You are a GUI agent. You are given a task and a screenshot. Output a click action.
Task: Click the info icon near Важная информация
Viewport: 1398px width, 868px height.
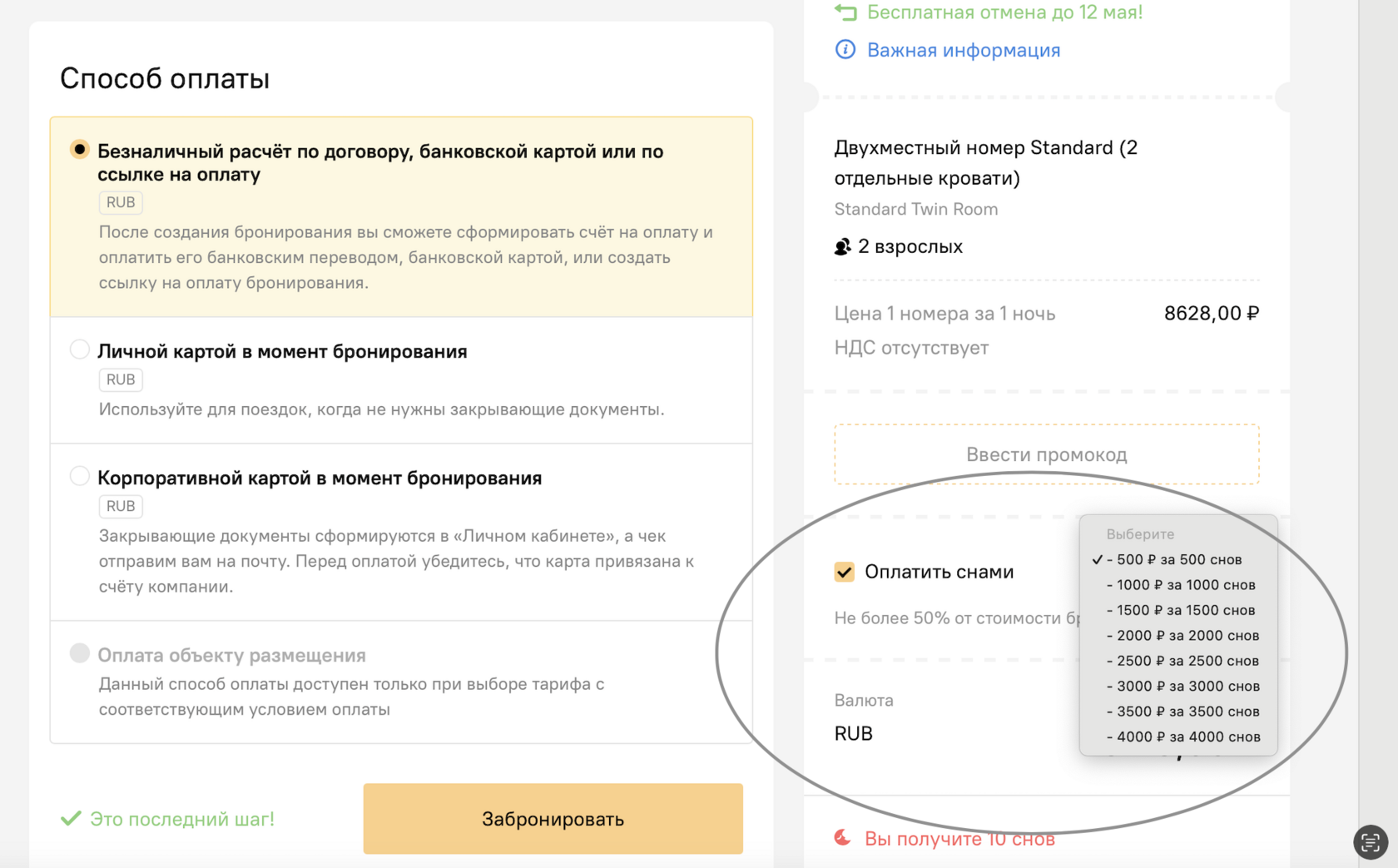845,50
